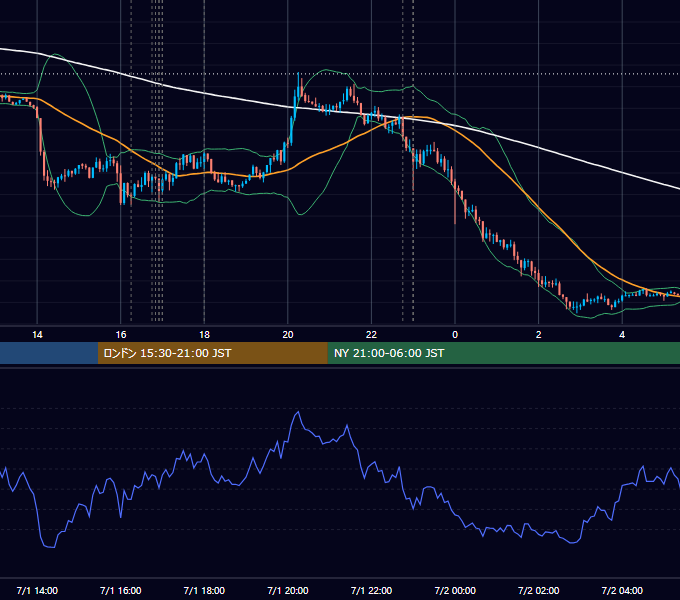Click the 0 hour label on upper axis
This screenshot has width=680, height=600.
pyautogui.click(x=455, y=335)
